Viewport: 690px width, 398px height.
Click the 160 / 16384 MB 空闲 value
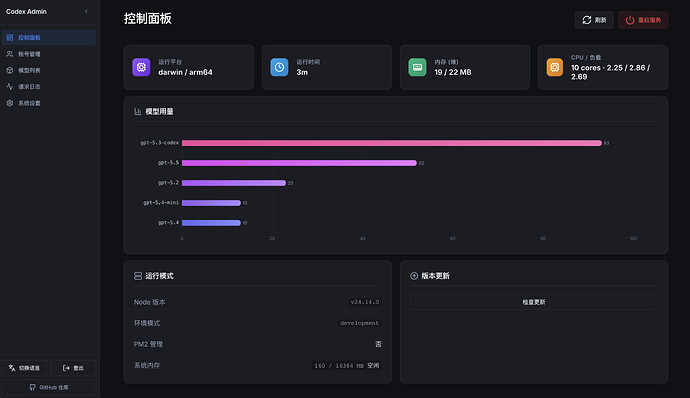347,365
